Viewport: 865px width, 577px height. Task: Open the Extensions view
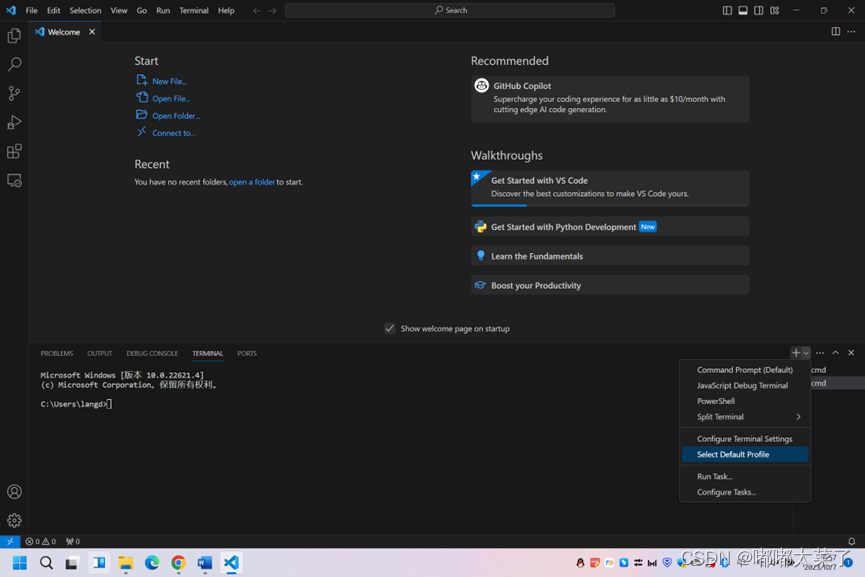[x=14, y=151]
